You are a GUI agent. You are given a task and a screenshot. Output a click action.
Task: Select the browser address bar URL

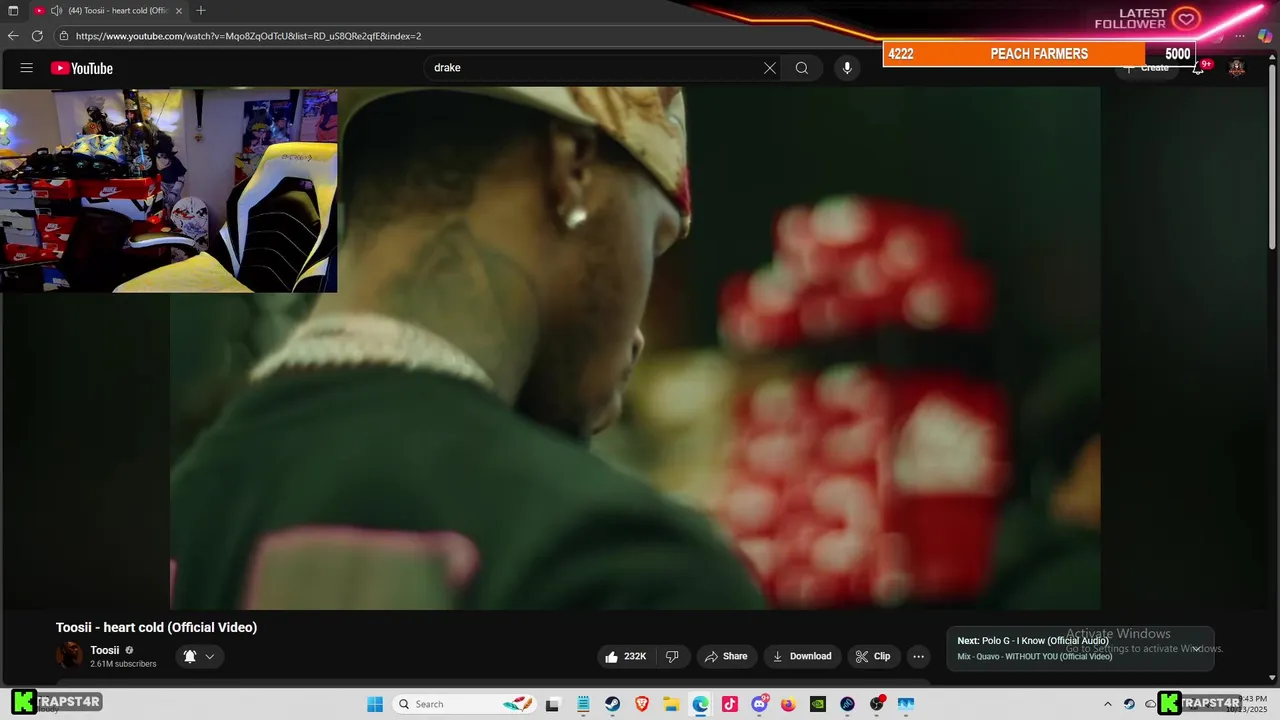pos(248,36)
